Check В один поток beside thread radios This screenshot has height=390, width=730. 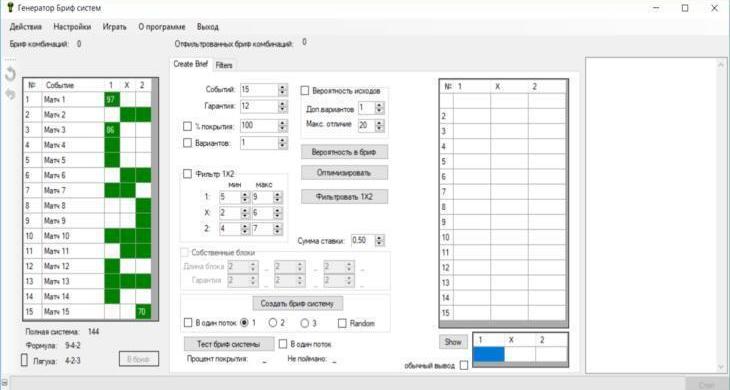188,323
